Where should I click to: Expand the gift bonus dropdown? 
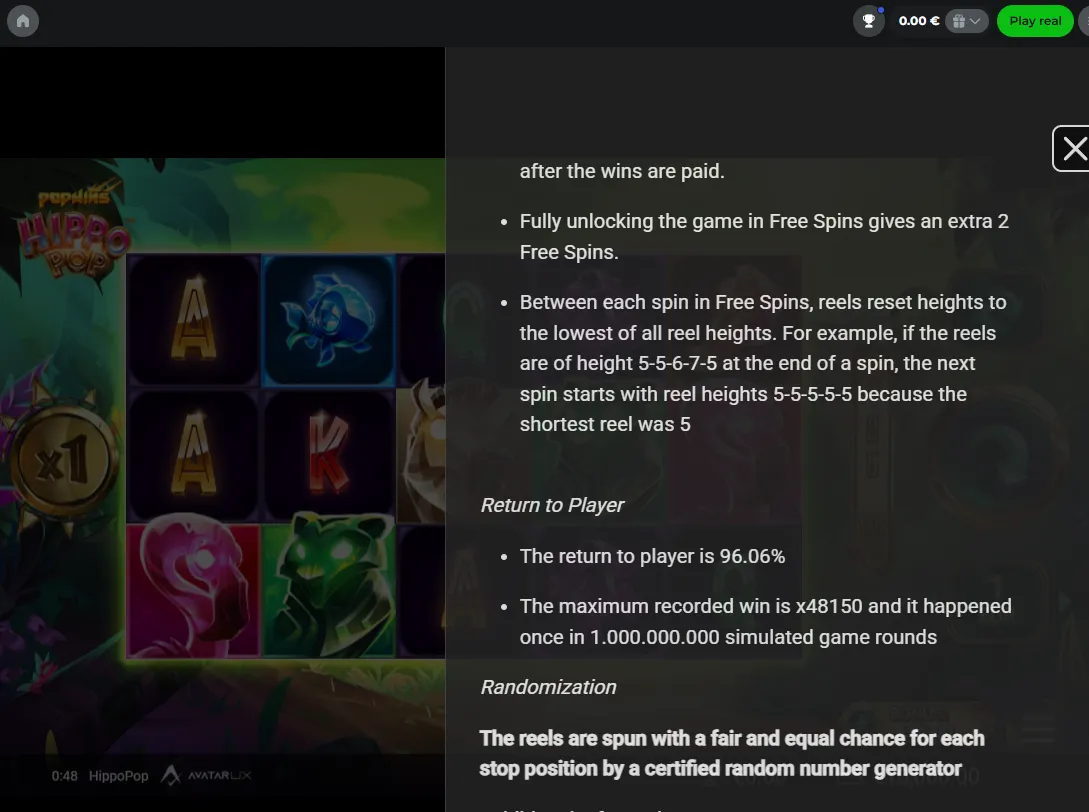(x=966, y=21)
